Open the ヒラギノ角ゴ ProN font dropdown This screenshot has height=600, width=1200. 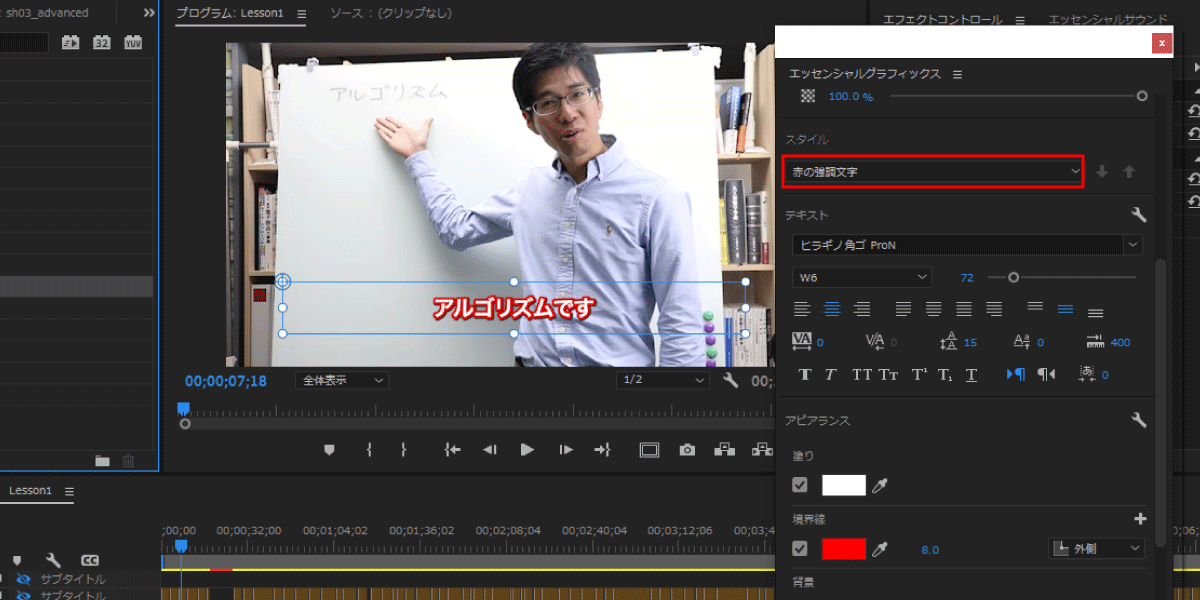(x=967, y=244)
